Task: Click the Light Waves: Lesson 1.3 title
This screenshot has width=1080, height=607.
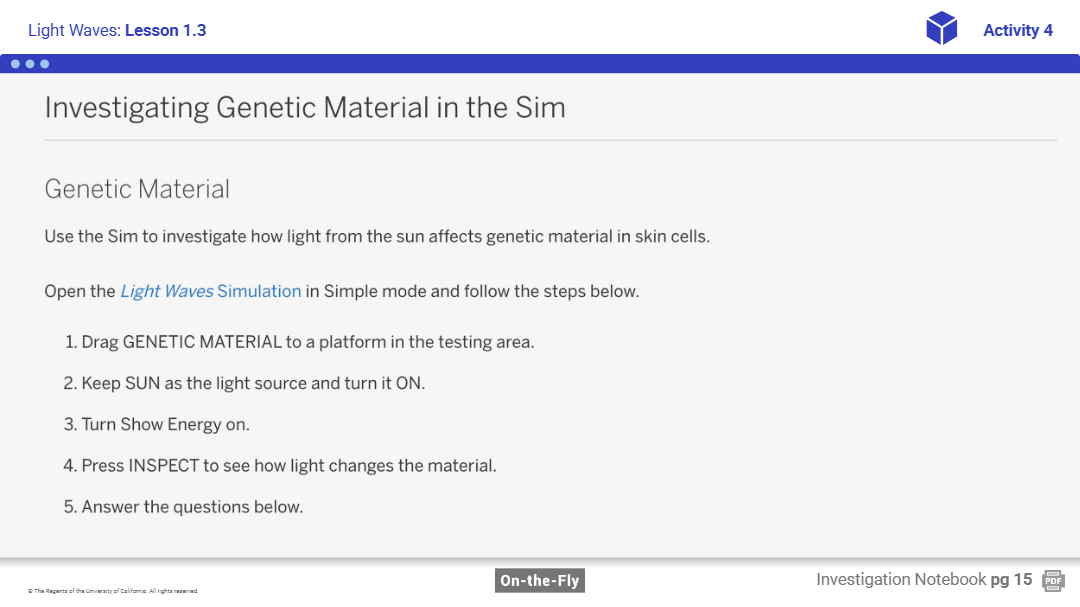Action: (117, 30)
